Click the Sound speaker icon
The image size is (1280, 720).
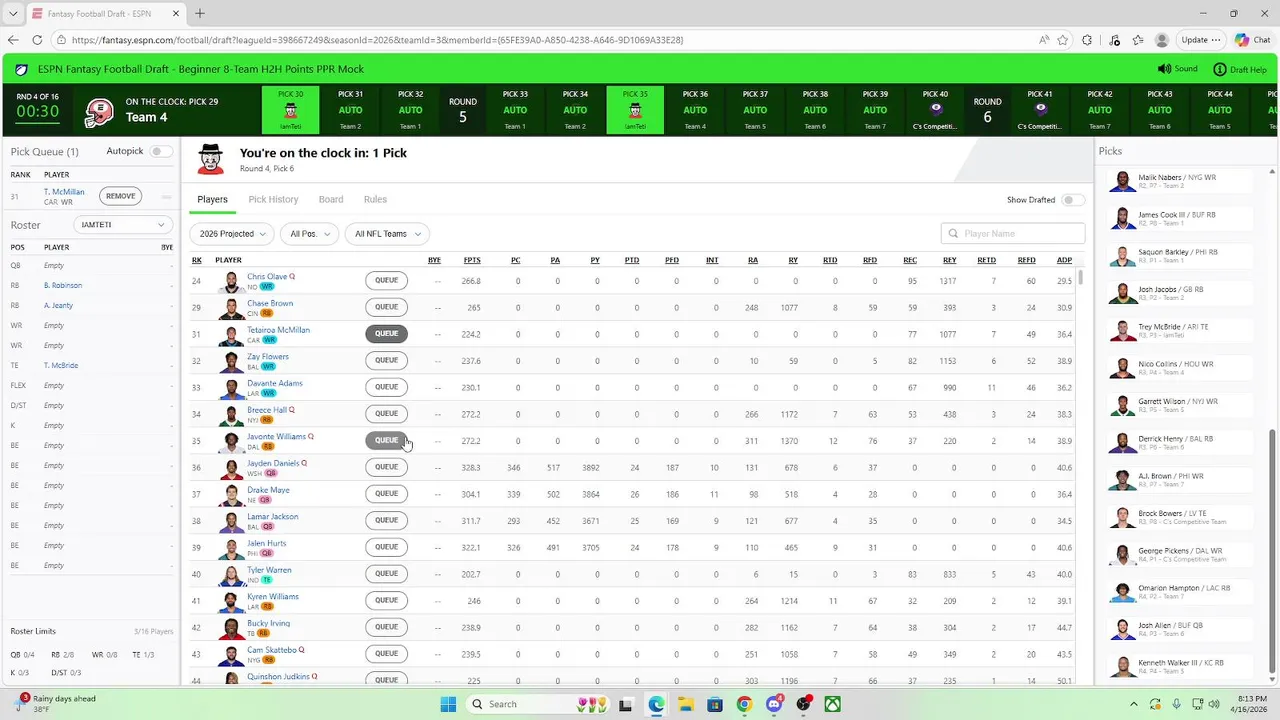coord(1164,69)
